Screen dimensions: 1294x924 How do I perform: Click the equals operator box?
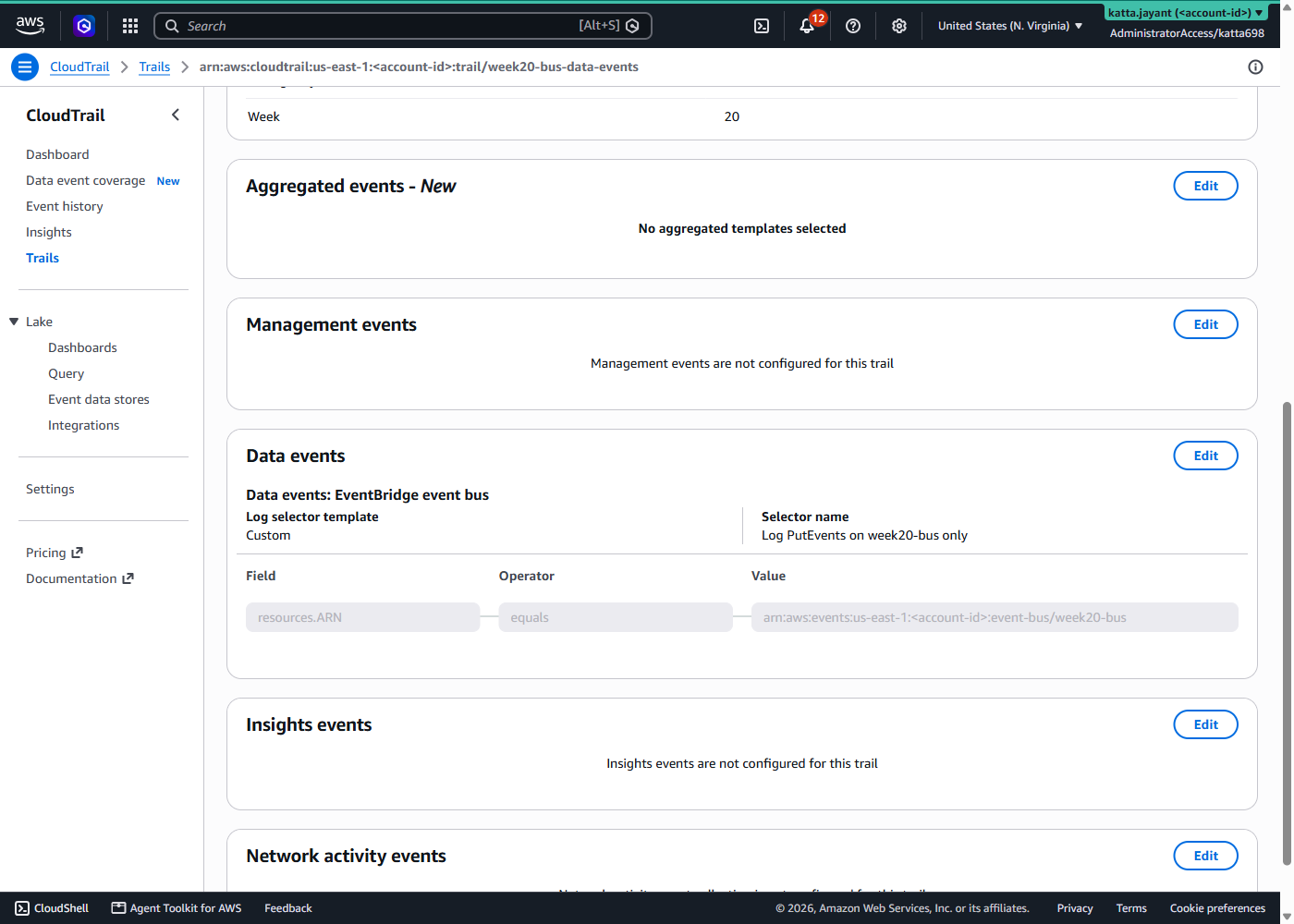(x=616, y=617)
